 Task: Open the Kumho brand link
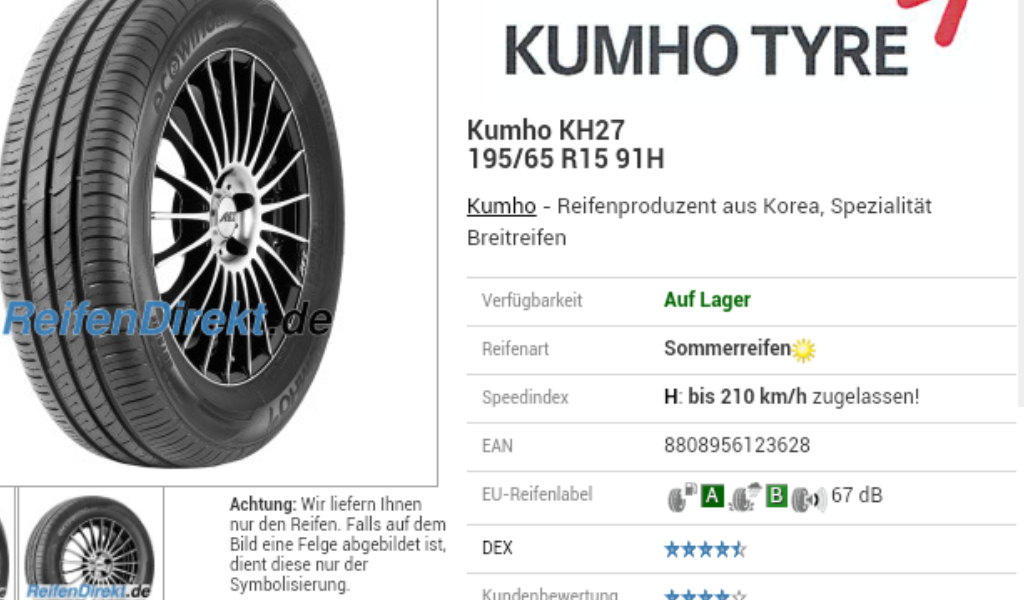click(501, 206)
